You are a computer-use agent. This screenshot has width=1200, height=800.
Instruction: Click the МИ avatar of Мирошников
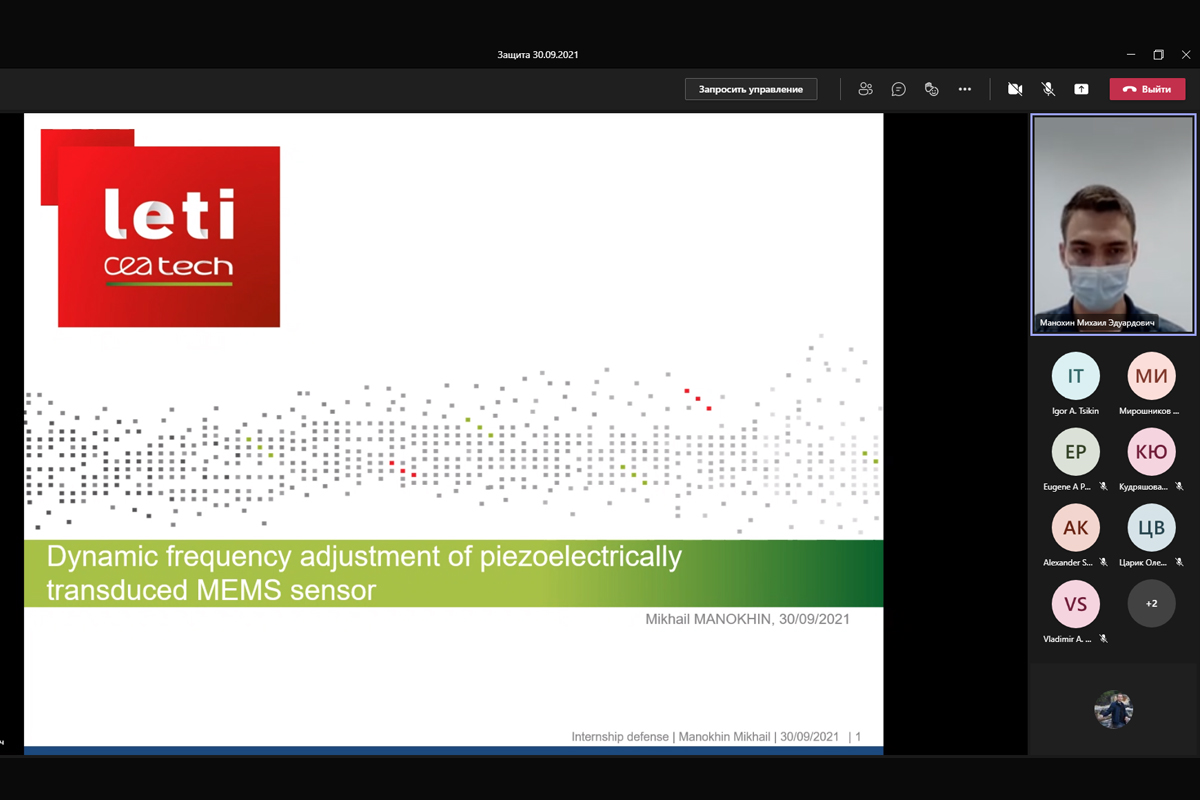pos(1151,376)
